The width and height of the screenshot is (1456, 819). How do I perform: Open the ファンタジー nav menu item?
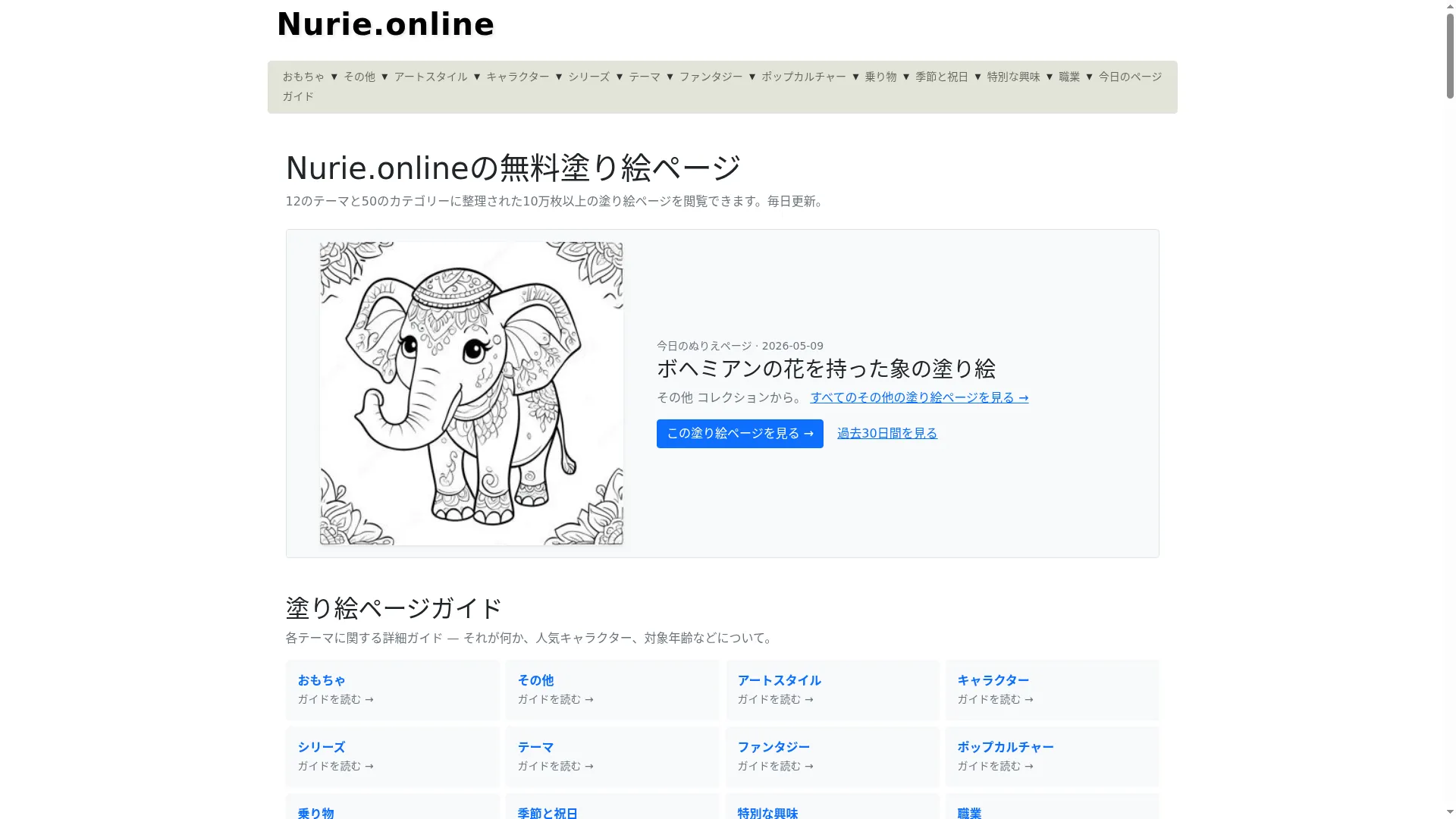pyautogui.click(x=711, y=77)
